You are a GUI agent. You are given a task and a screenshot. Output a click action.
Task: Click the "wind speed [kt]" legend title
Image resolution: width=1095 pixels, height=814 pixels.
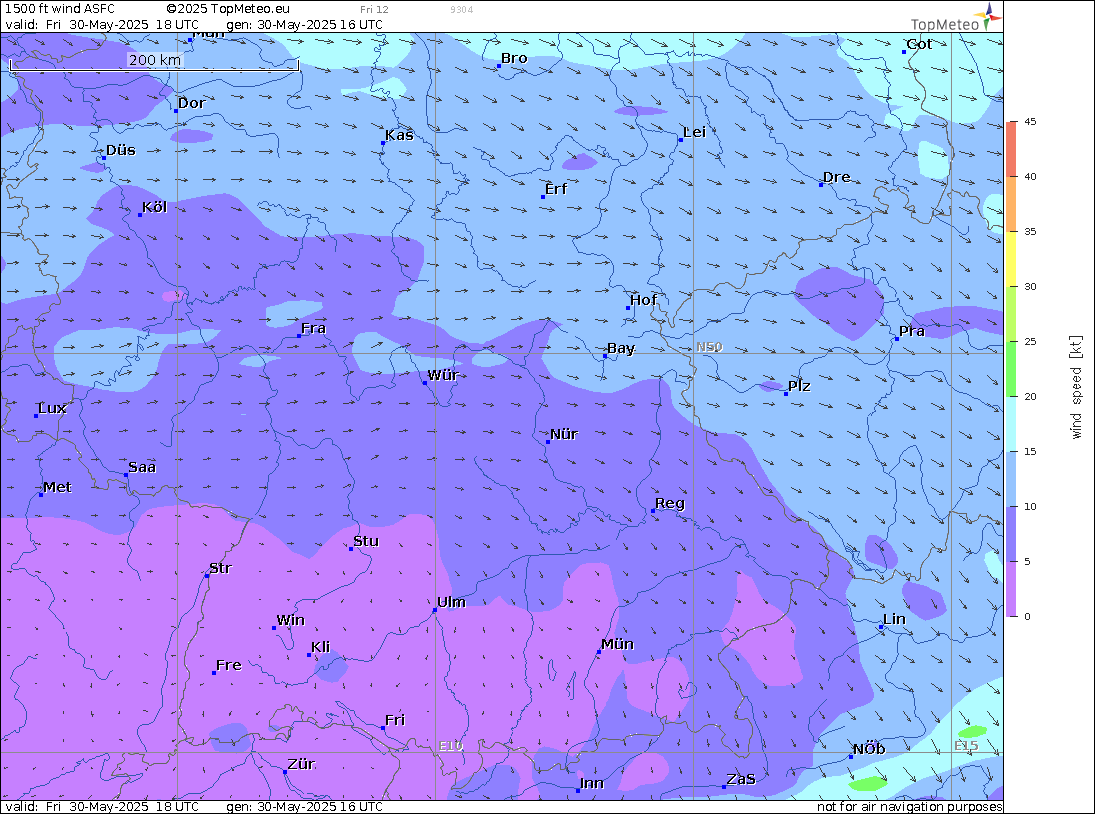tap(1076, 387)
